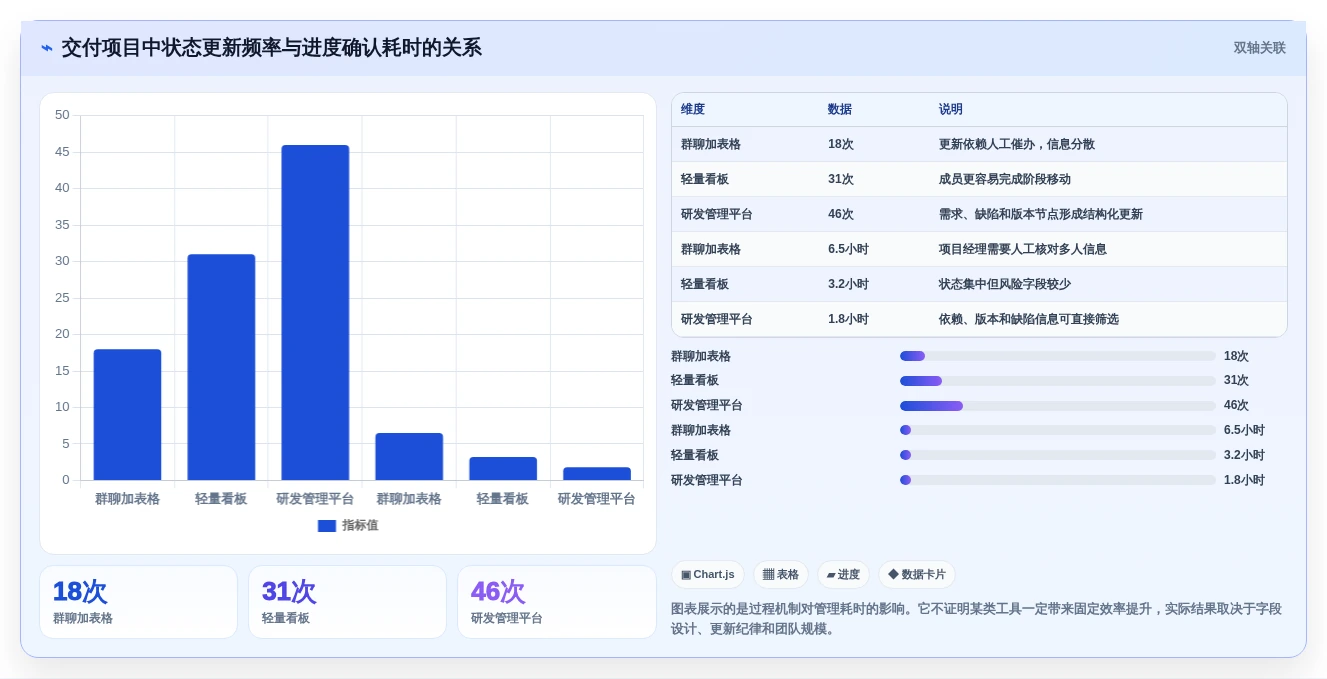Click table cell 项目经理需要人工核对多人信息
1327x679 pixels.
(1023, 249)
